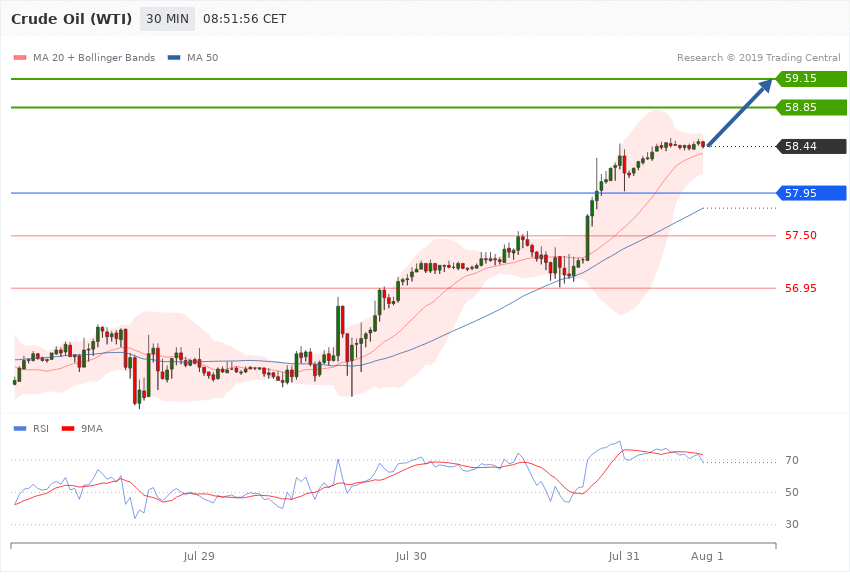This screenshot has height=576, width=850.
Task: Click the 58.85 green resistance price tag
Action: pyautogui.click(x=811, y=107)
